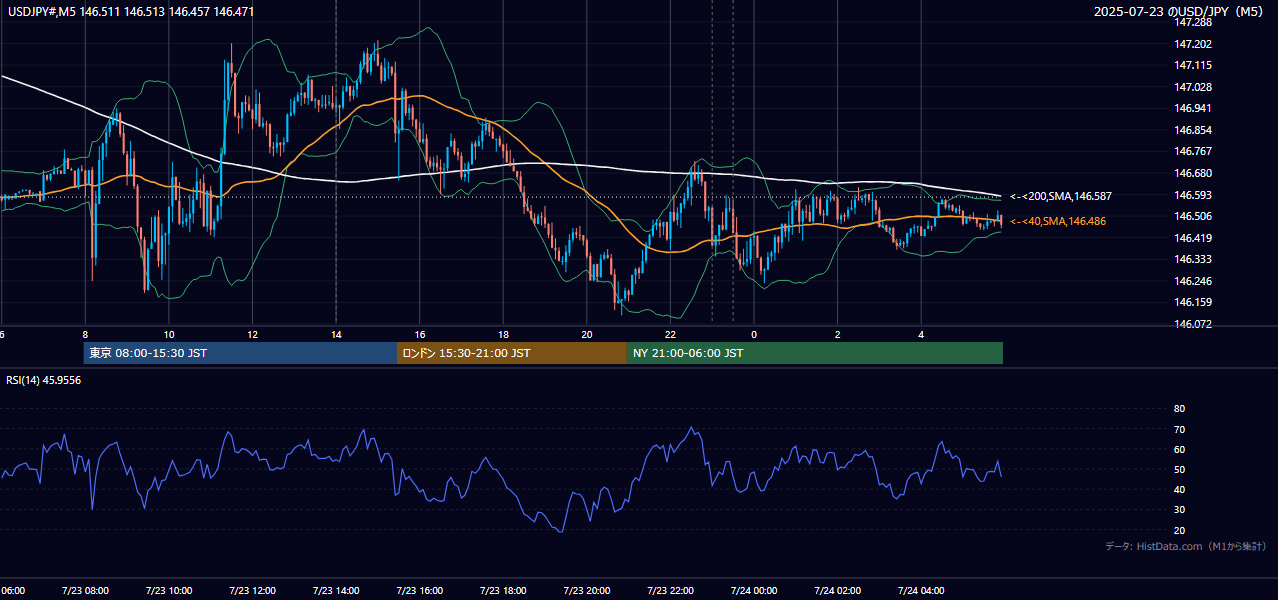Click hour tick 22 on price chart axis
The height and width of the screenshot is (600, 1278).
670,334
